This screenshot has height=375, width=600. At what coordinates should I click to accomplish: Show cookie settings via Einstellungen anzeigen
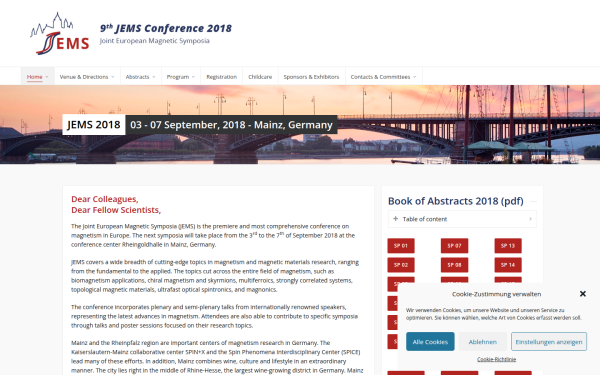[x=549, y=342]
